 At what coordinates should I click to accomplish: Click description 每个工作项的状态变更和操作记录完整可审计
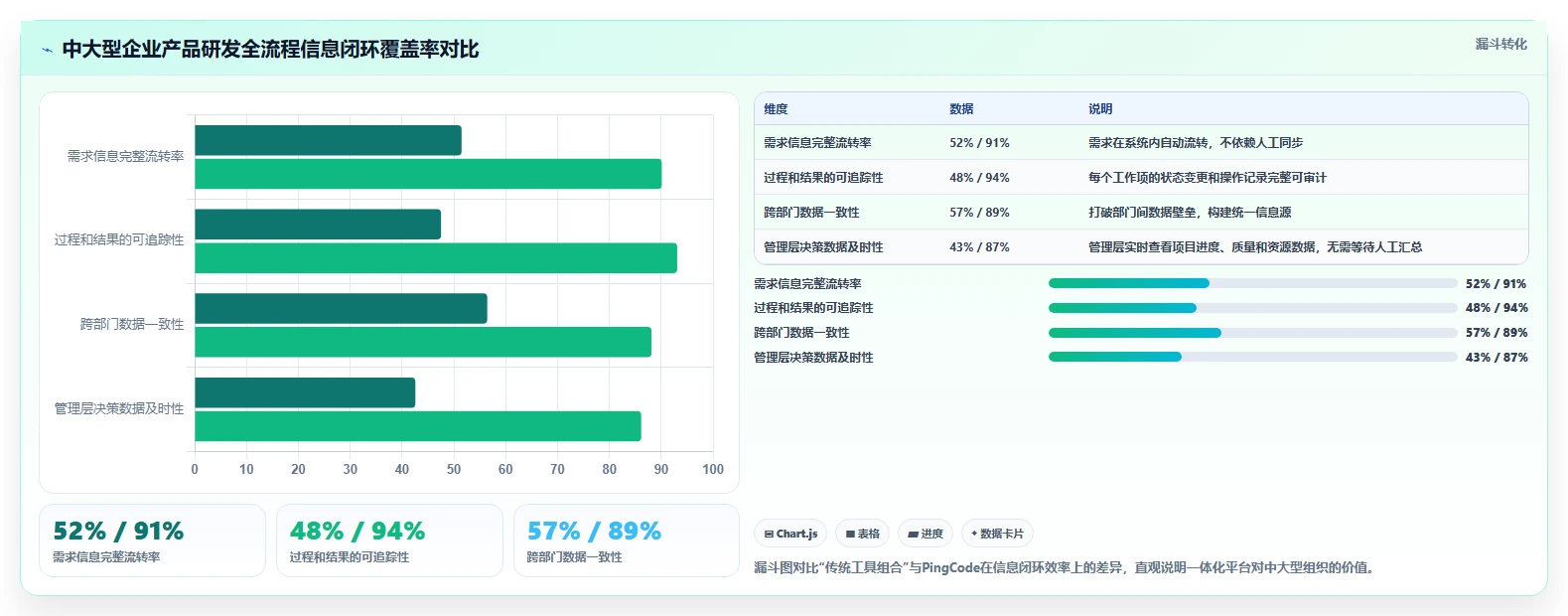(x=1208, y=178)
